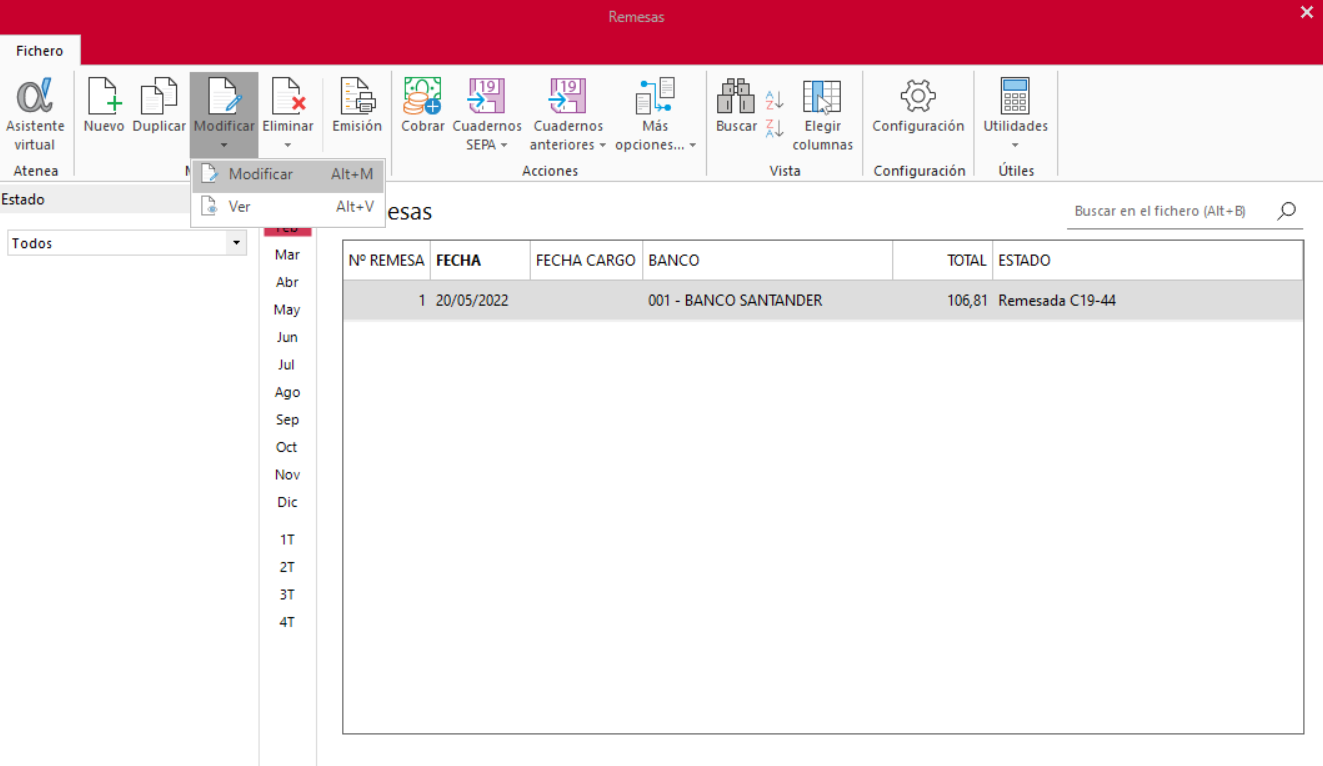Expand the Eliminar dropdown arrow

tap(288, 146)
